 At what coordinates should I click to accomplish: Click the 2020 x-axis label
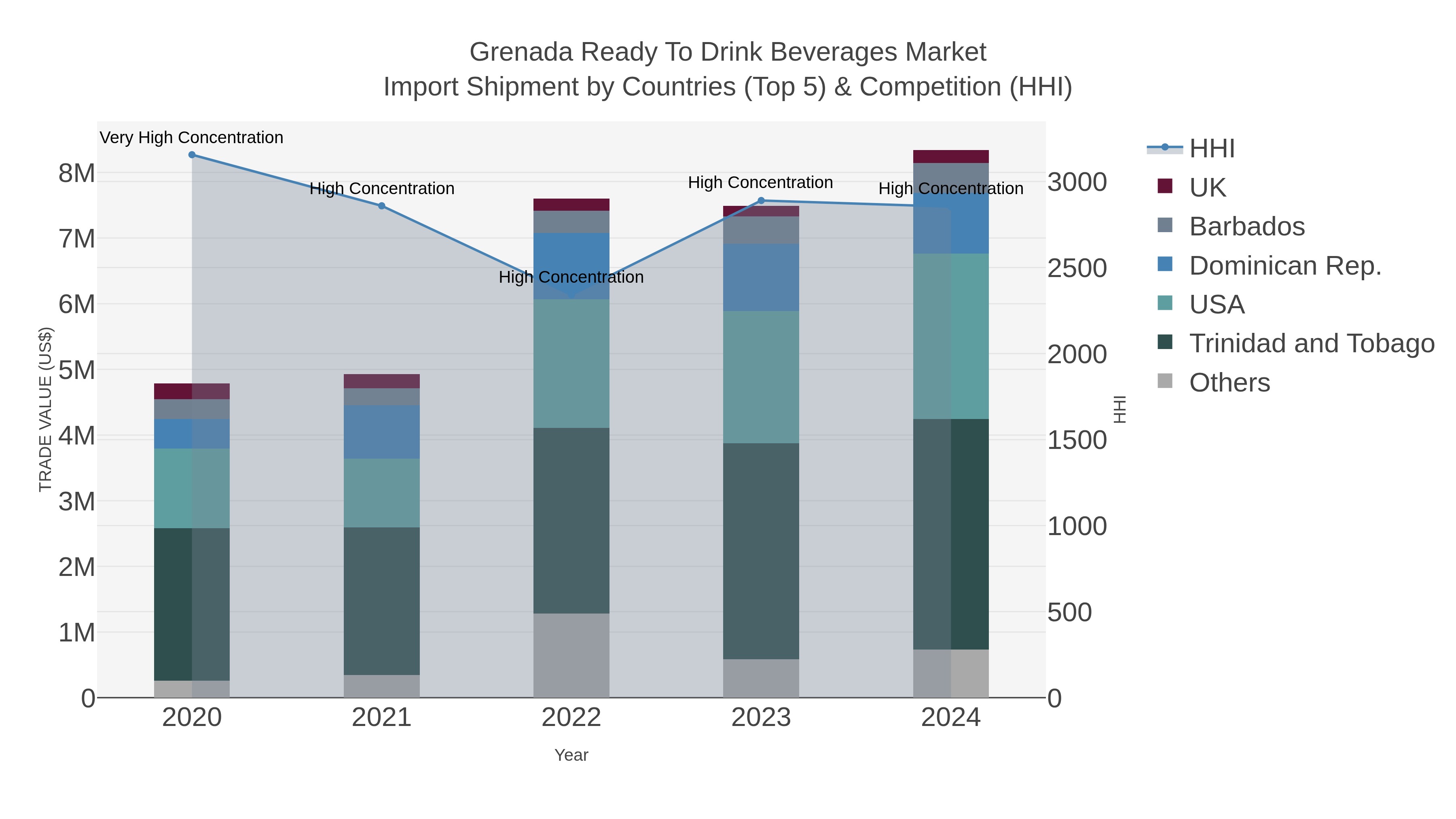coord(192,718)
